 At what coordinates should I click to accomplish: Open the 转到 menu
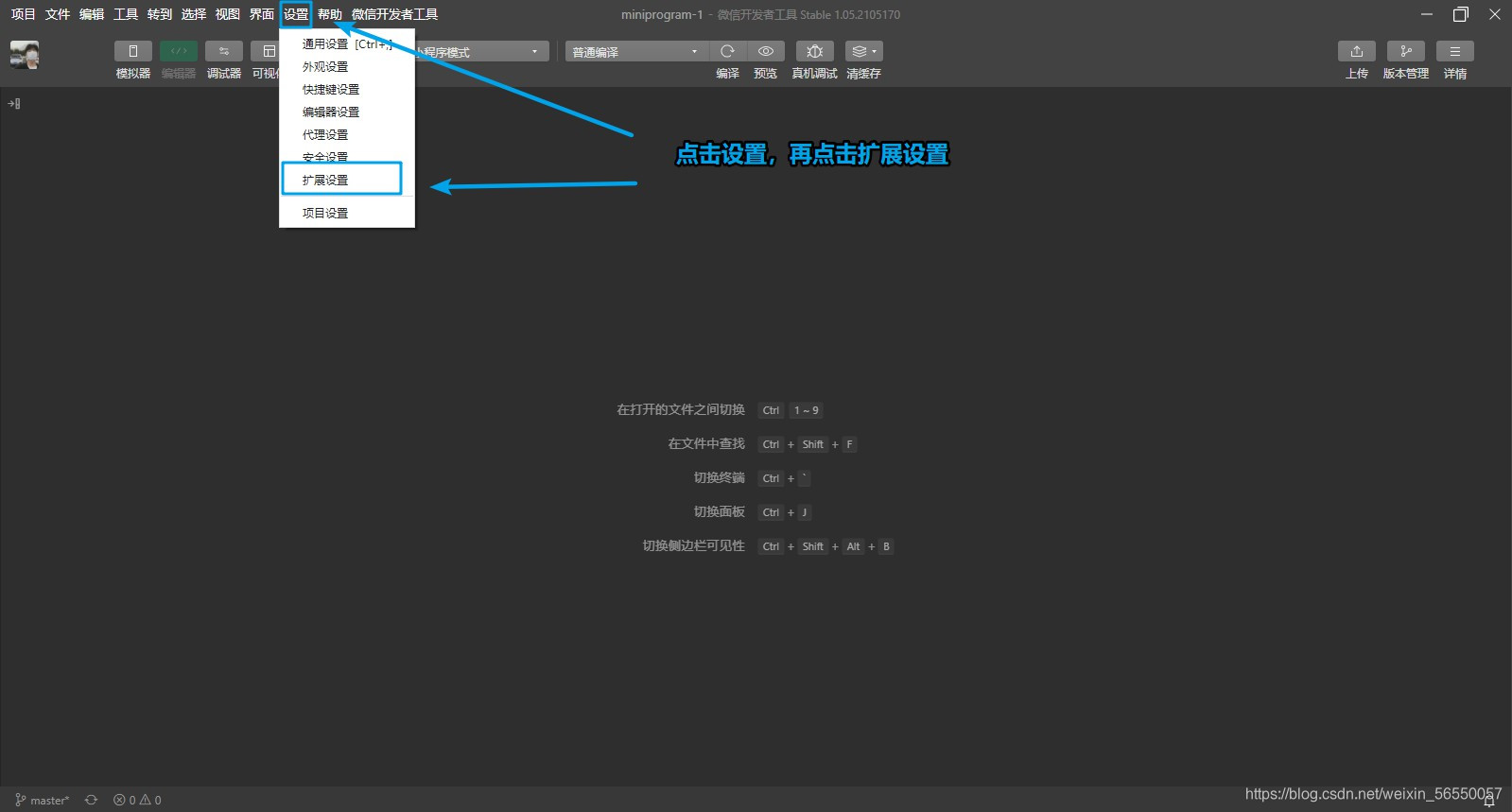click(x=160, y=14)
